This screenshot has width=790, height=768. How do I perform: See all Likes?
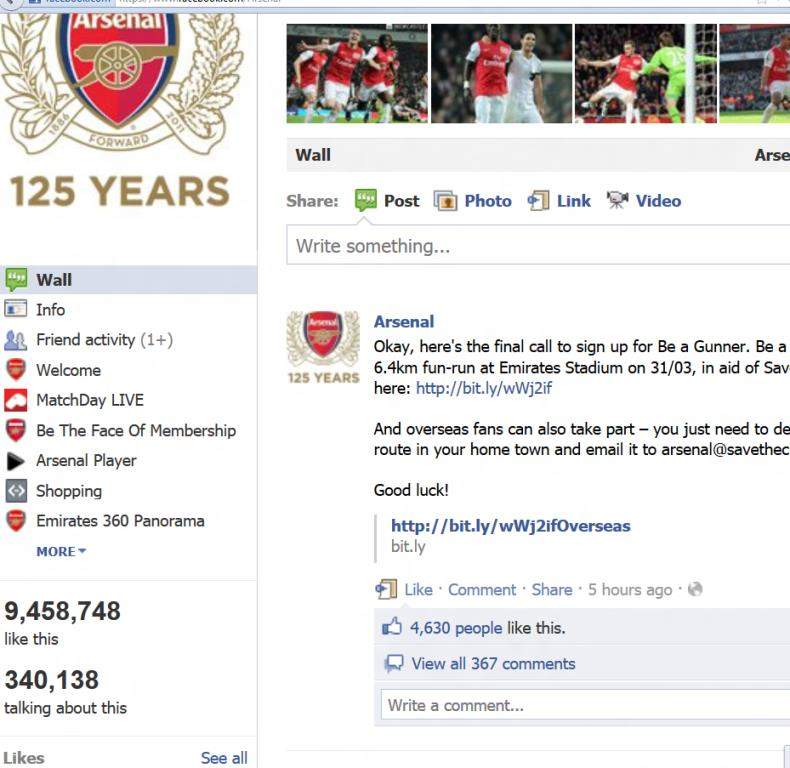click(x=224, y=757)
